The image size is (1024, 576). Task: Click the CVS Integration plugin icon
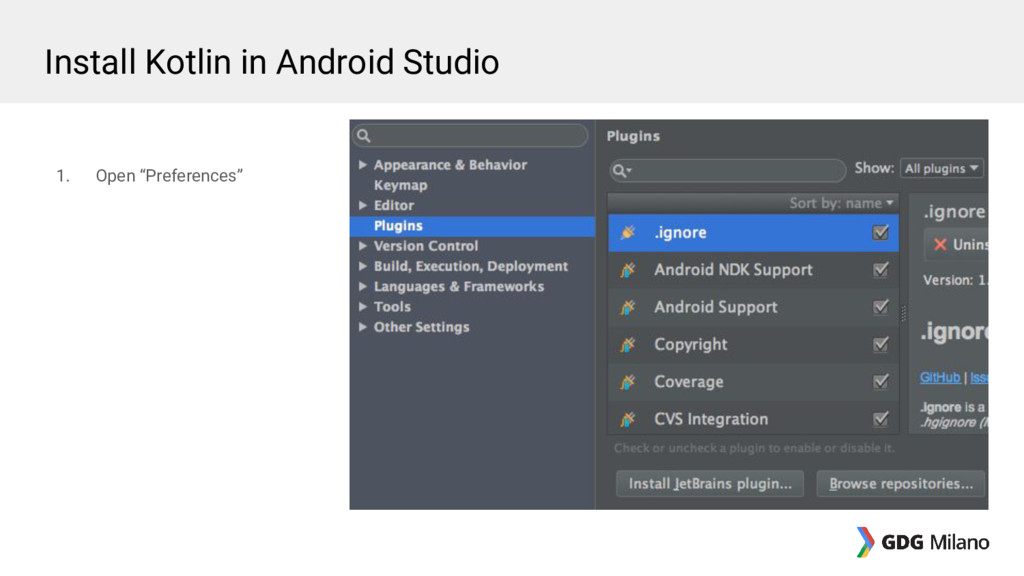tap(628, 419)
